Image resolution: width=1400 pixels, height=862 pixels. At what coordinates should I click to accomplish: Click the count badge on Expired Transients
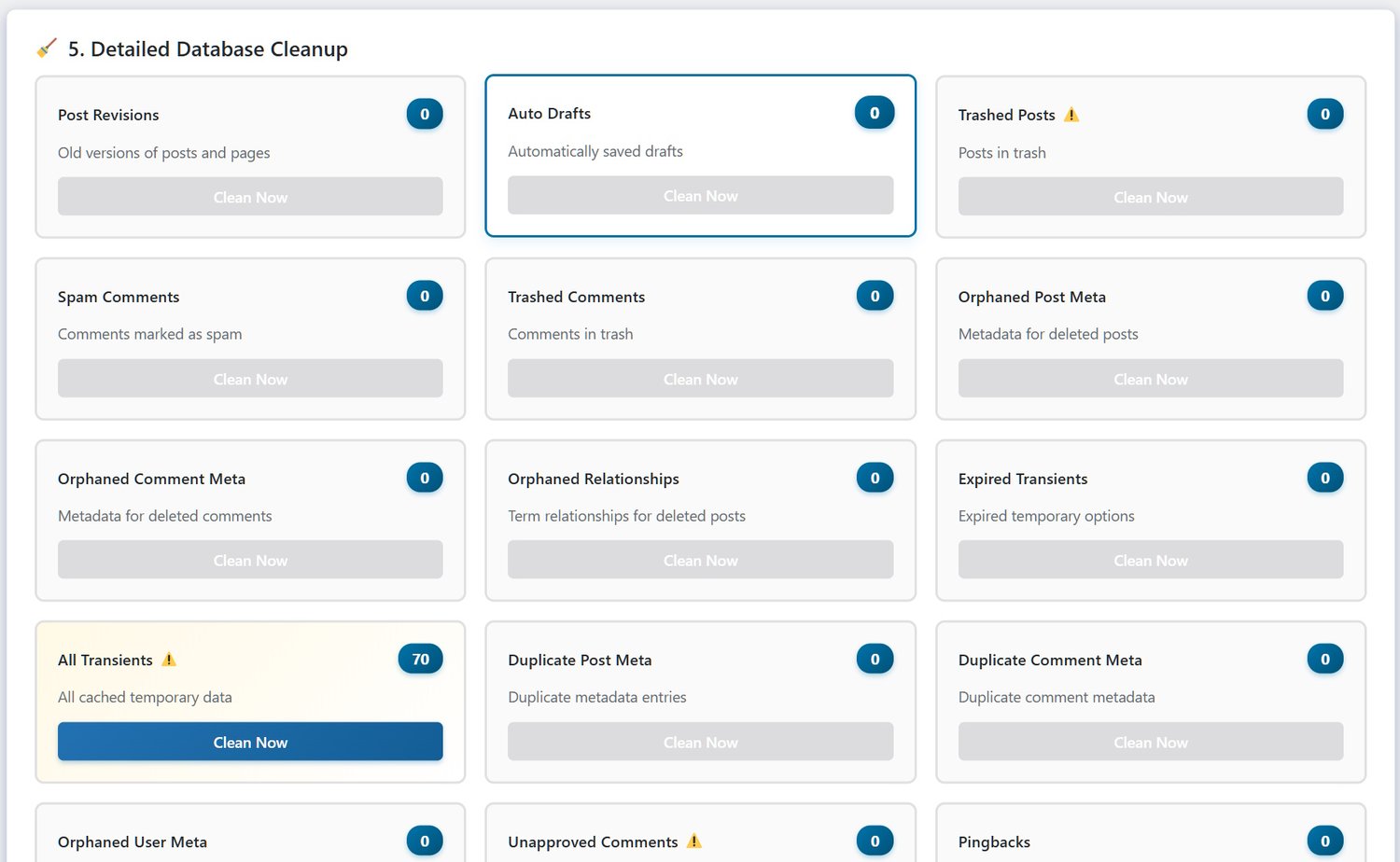click(1324, 479)
